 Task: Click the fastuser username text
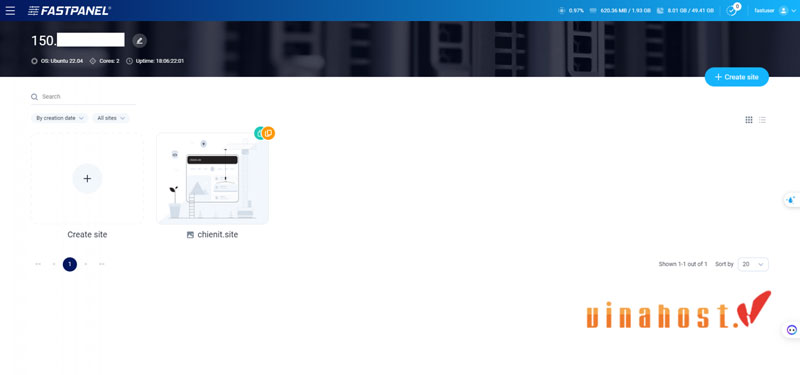pyautogui.click(x=764, y=10)
